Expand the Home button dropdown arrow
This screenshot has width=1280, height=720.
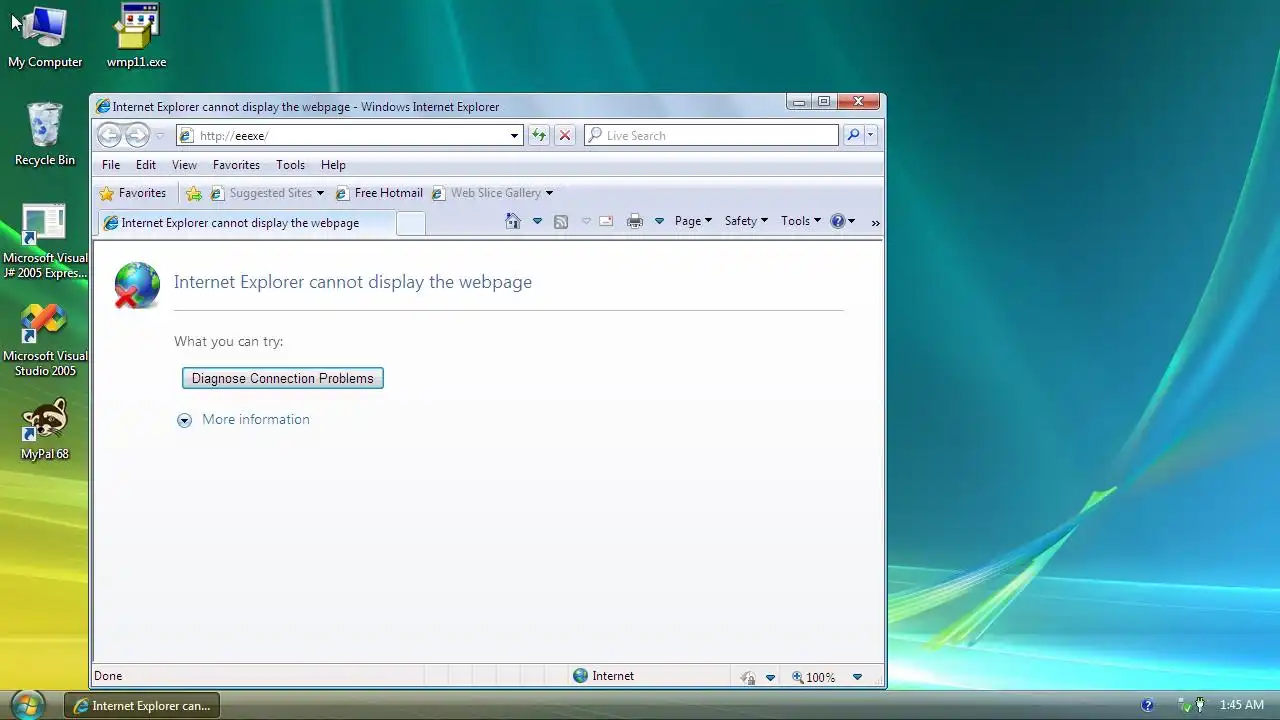(x=537, y=221)
